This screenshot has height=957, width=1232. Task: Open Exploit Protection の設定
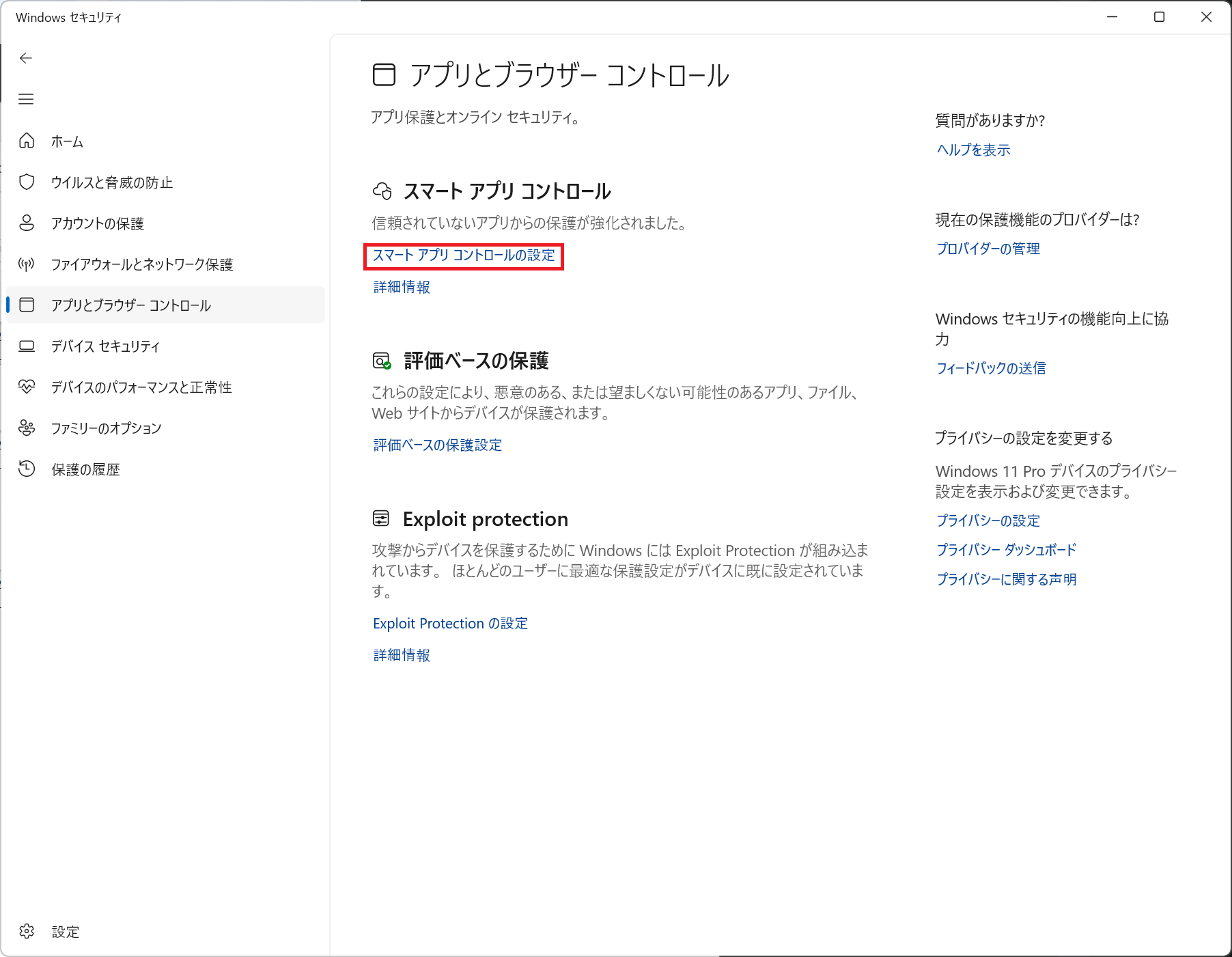click(x=449, y=623)
